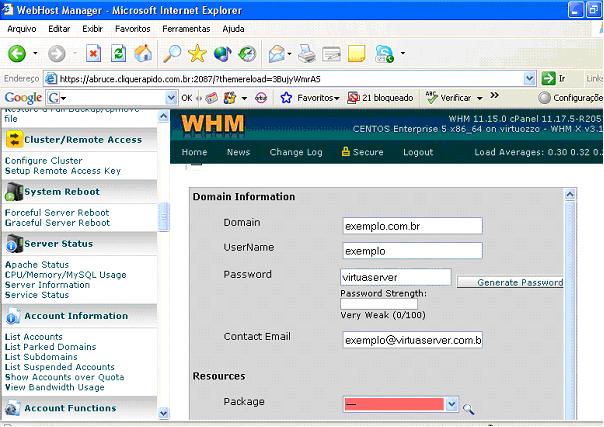604x427 pixels.
Task: Click the 21 bloqueado popup blocker icon
Action: (353, 98)
